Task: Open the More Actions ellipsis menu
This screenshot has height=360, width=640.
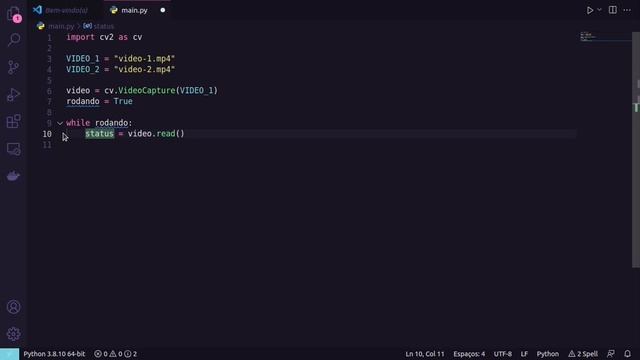Action: point(627,10)
